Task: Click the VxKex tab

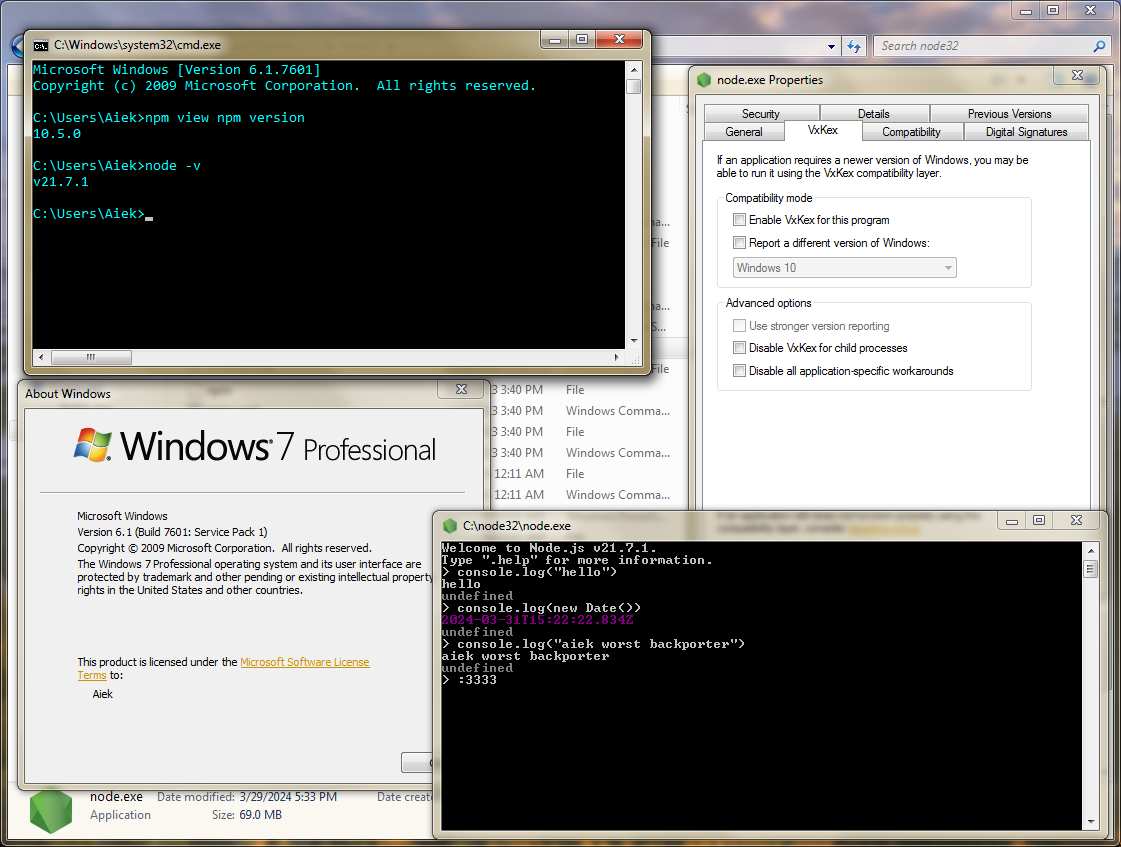Action: click(823, 130)
